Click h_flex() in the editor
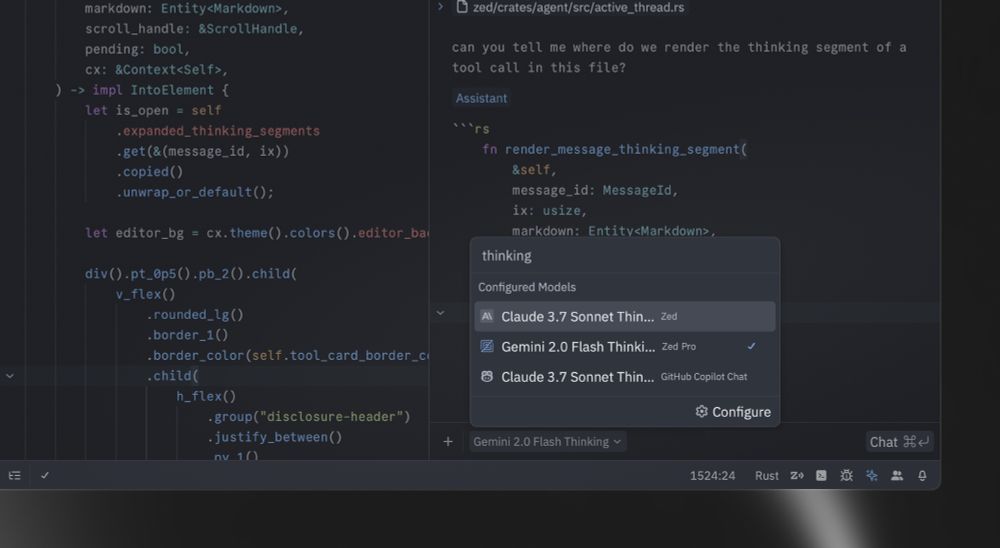 click(x=206, y=396)
